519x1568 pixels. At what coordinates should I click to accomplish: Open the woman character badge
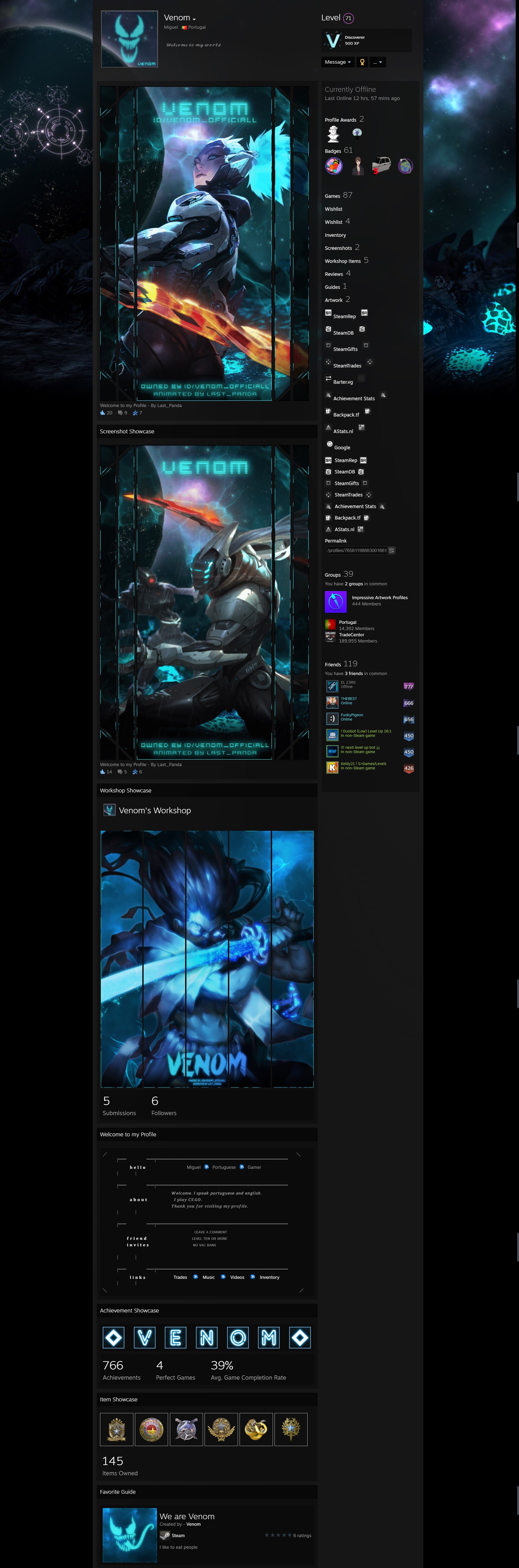pos(358,166)
